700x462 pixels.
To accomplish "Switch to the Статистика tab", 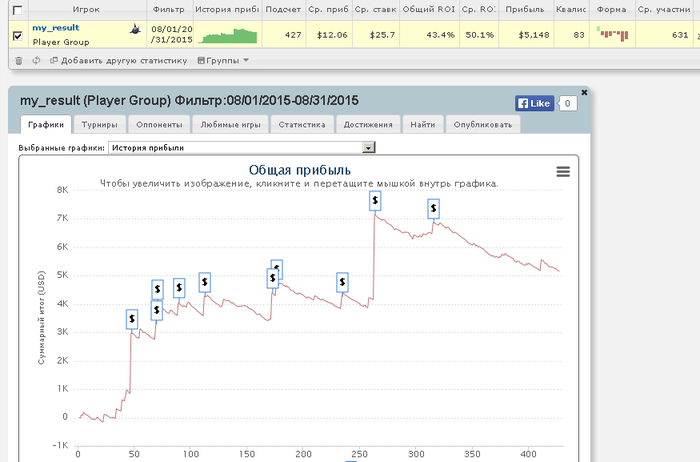I will (302, 125).
